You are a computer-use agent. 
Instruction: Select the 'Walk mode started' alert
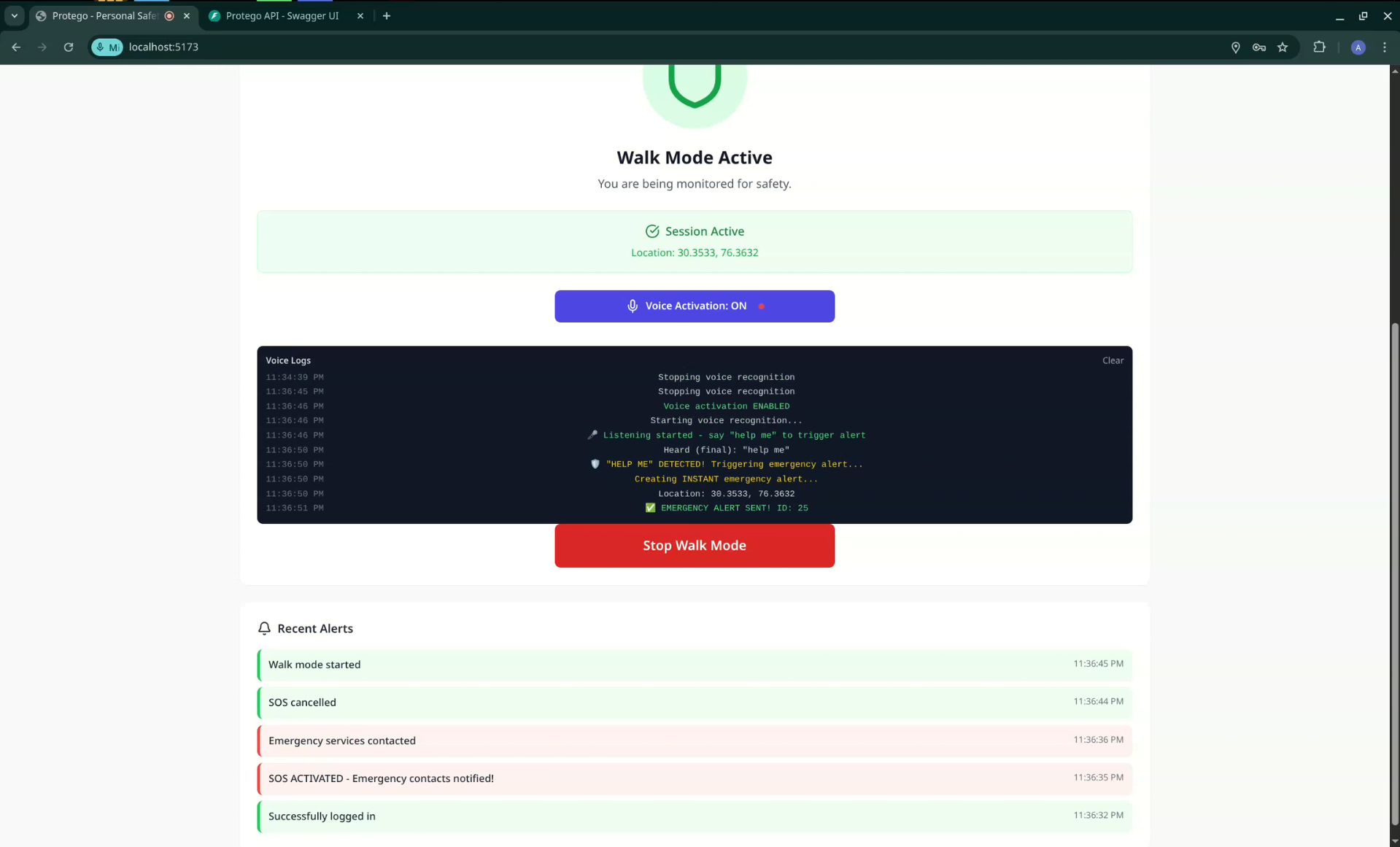click(x=695, y=665)
